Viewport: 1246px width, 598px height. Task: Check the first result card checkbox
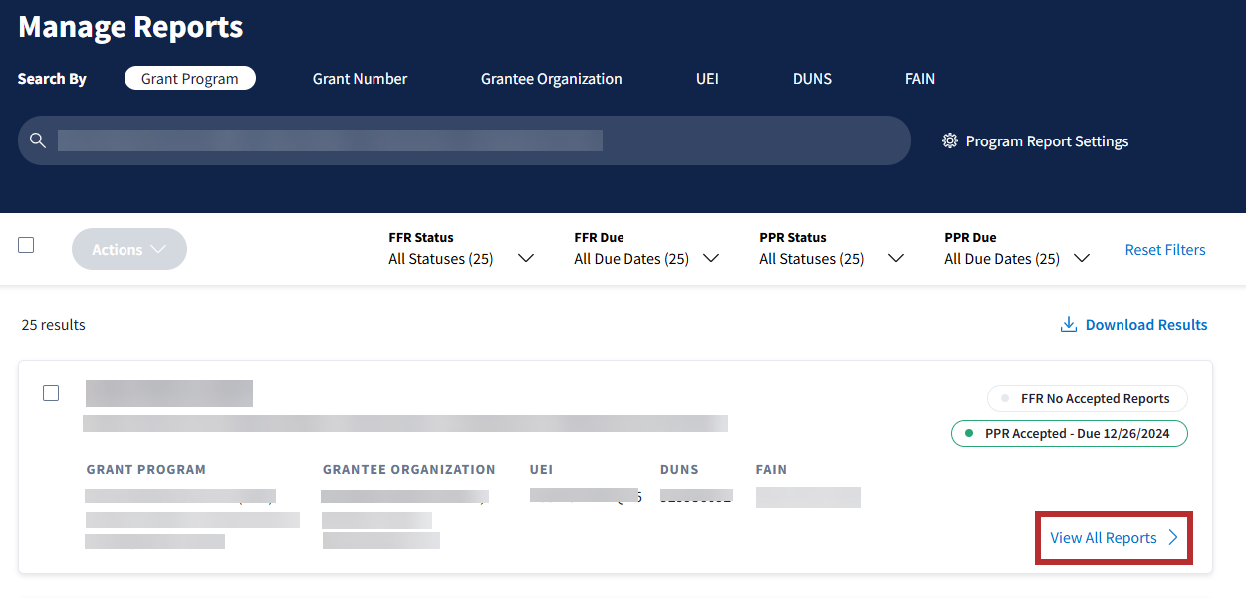51,393
